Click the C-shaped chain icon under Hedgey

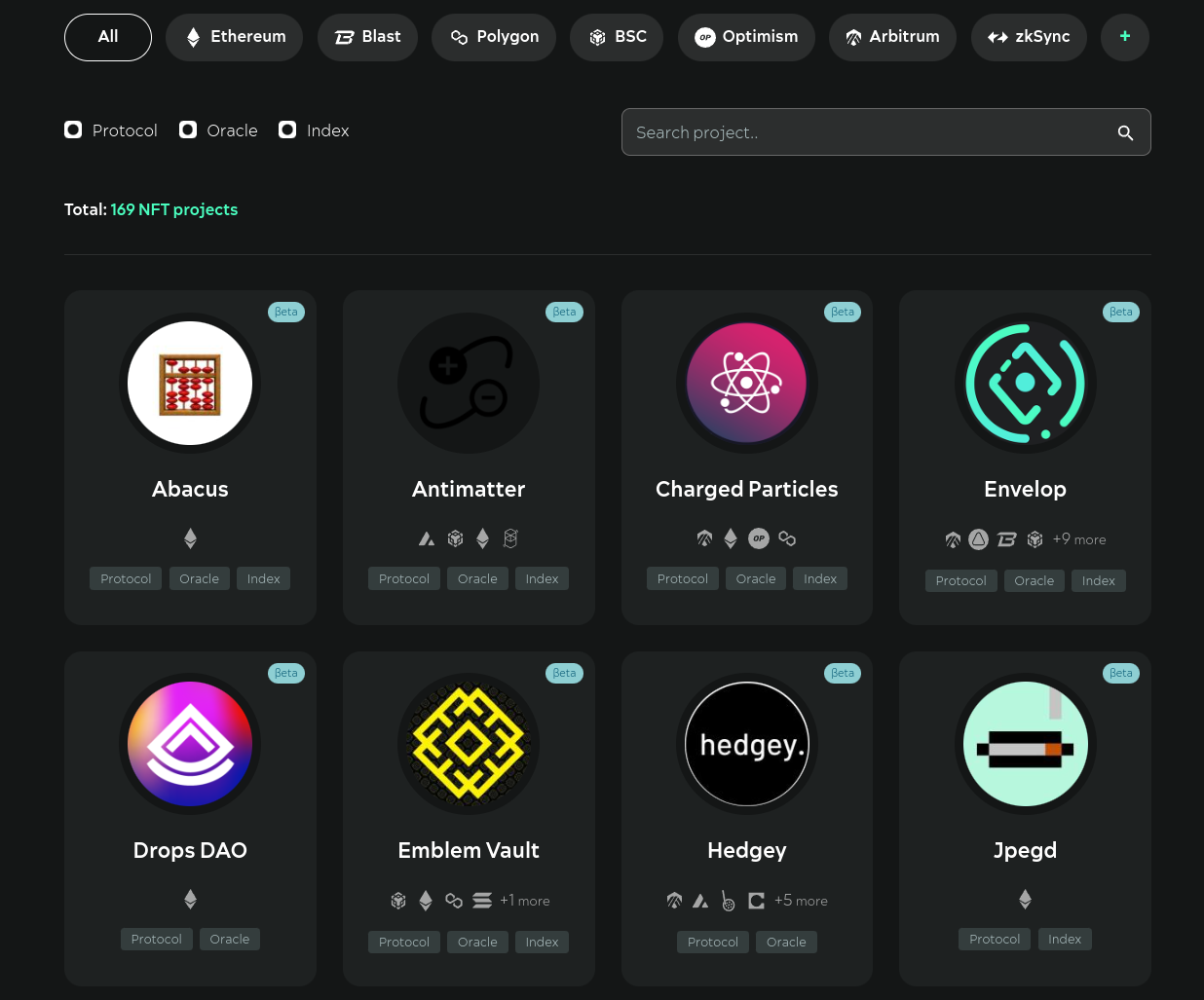[756, 901]
